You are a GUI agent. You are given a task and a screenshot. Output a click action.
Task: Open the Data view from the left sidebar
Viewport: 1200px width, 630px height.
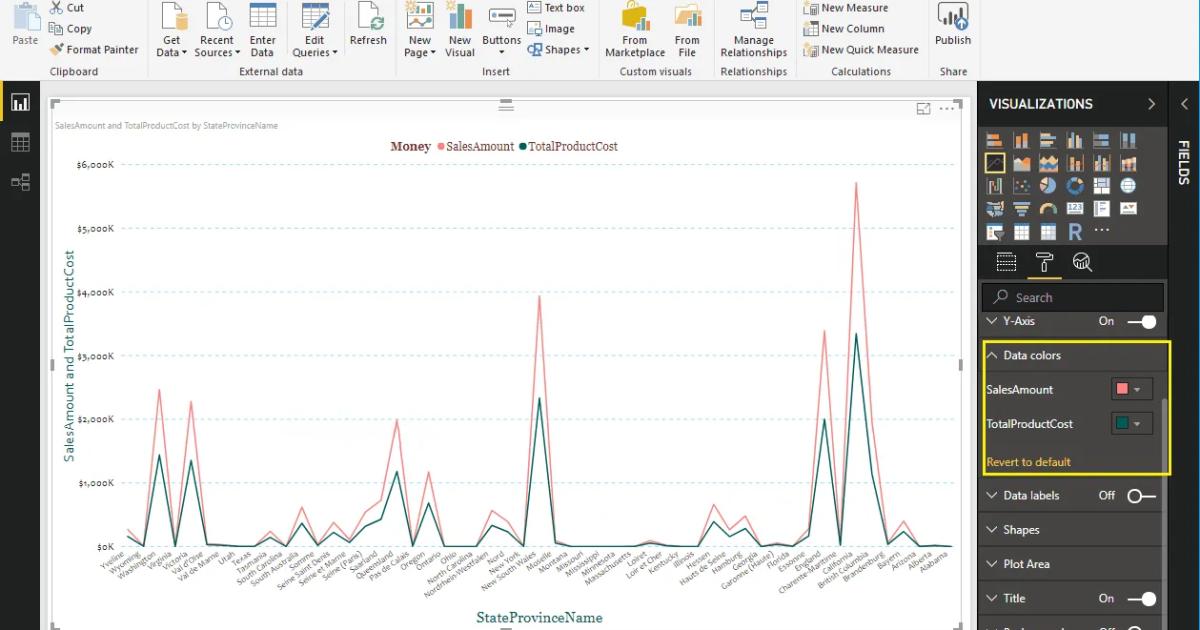point(21,144)
